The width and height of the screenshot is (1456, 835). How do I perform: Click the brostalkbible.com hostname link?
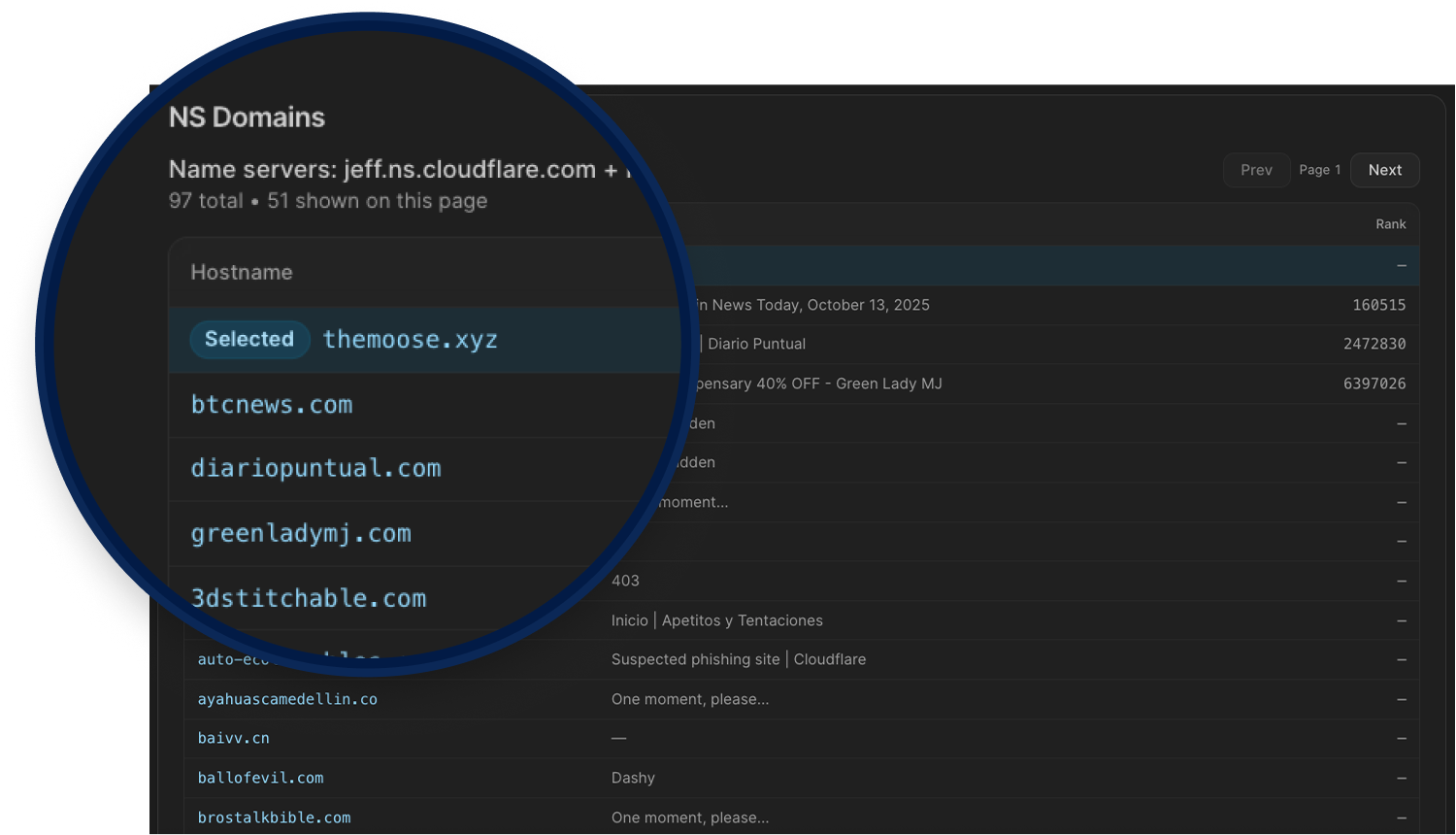tap(274, 818)
